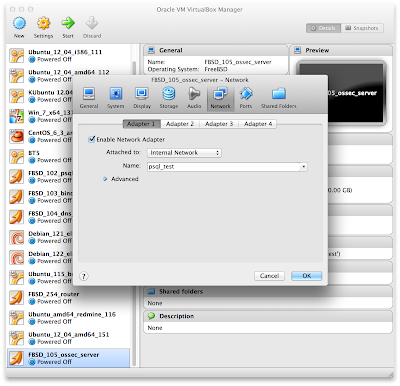The width and height of the screenshot is (400, 386).
Task: Open Shared Folders settings pane icon
Action: tap(279, 94)
